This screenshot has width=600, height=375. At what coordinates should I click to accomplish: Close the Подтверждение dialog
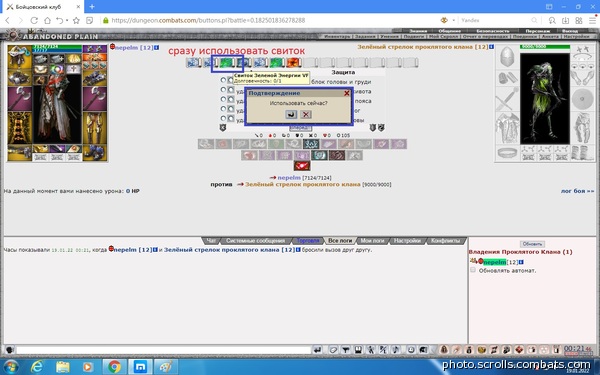click(347, 93)
